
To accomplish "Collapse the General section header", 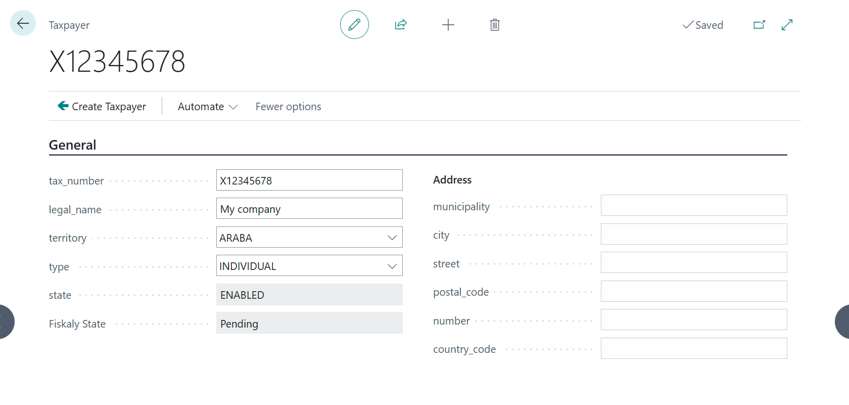I will tap(73, 145).
